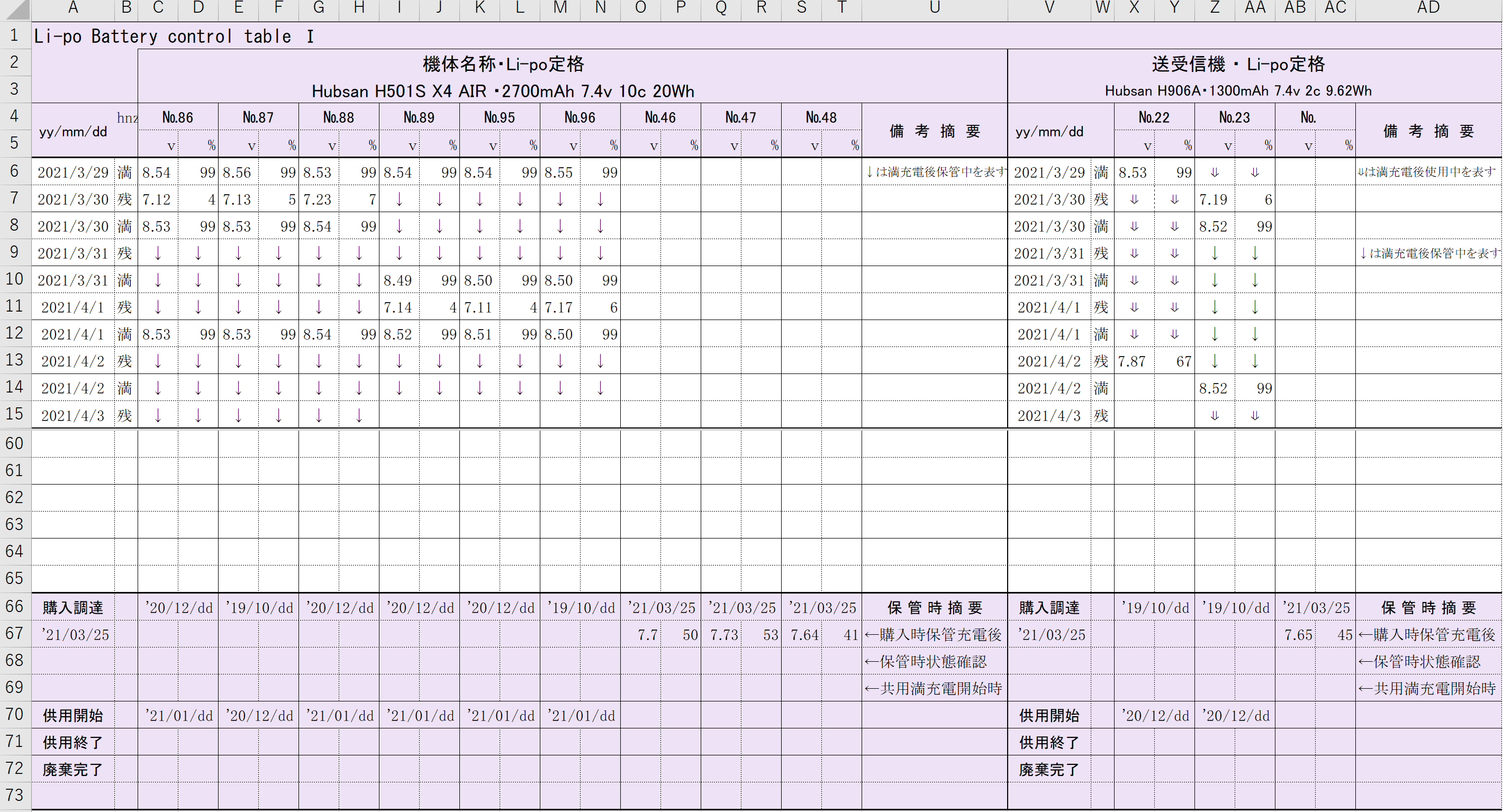Select column A header
1503x812 pixels.
[73, 8]
